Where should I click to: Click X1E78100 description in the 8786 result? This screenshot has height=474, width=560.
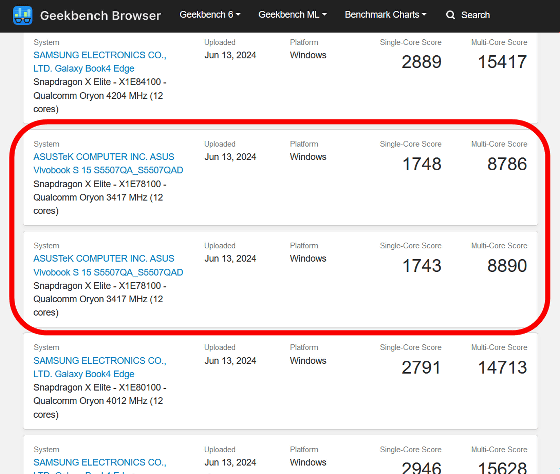[100, 197]
